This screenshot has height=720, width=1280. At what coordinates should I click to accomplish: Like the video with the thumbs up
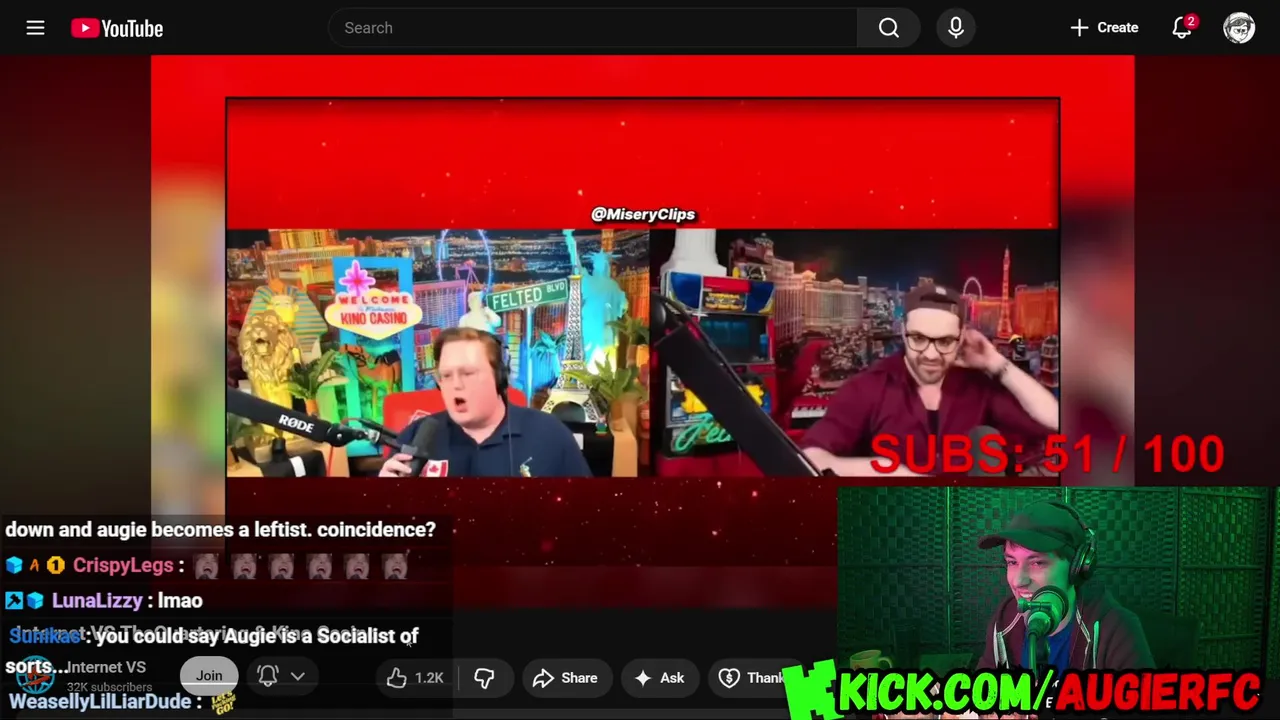(x=415, y=678)
